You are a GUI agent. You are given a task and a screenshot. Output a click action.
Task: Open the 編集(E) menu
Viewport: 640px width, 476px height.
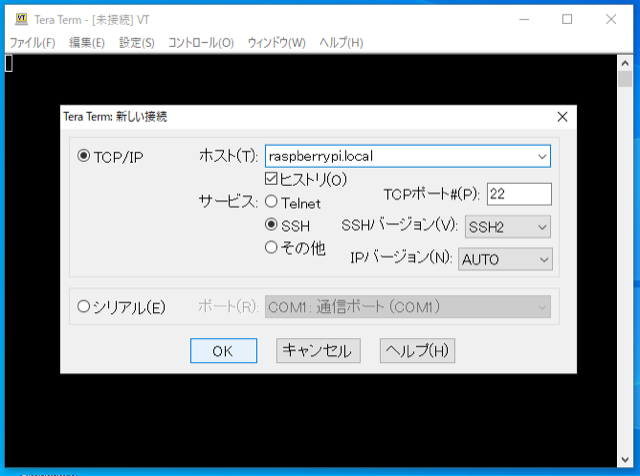87,42
